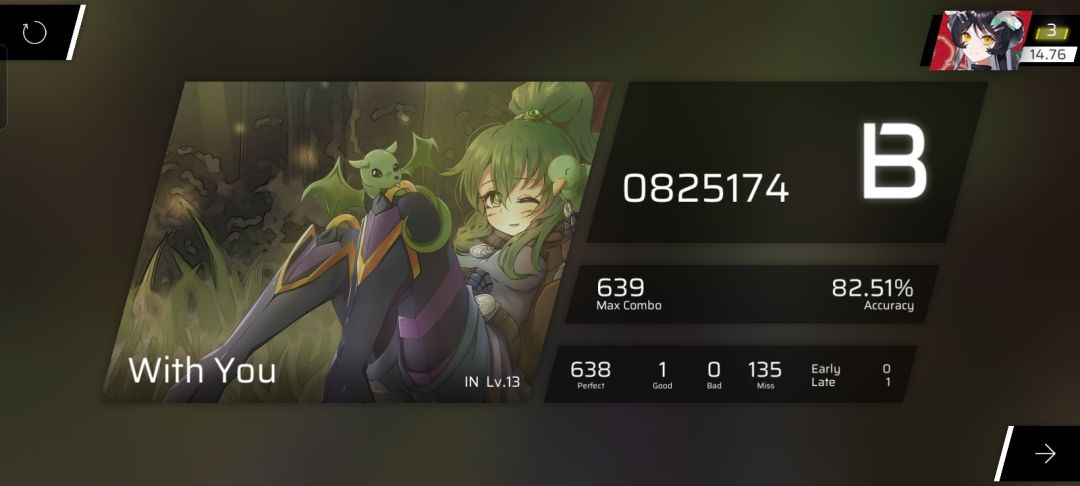Tap the Early count label
The image size is (1080, 486).
coord(825,369)
